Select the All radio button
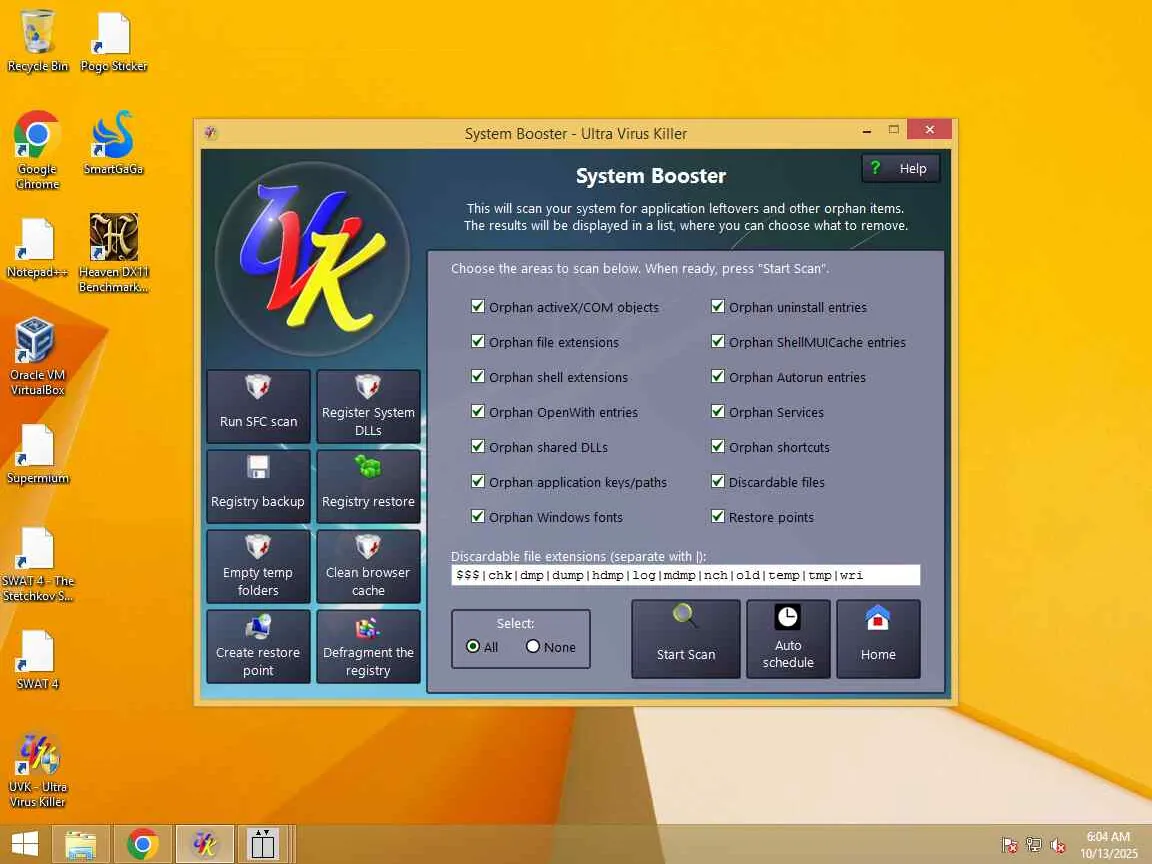This screenshot has width=1152, height=864. (473, 647)
